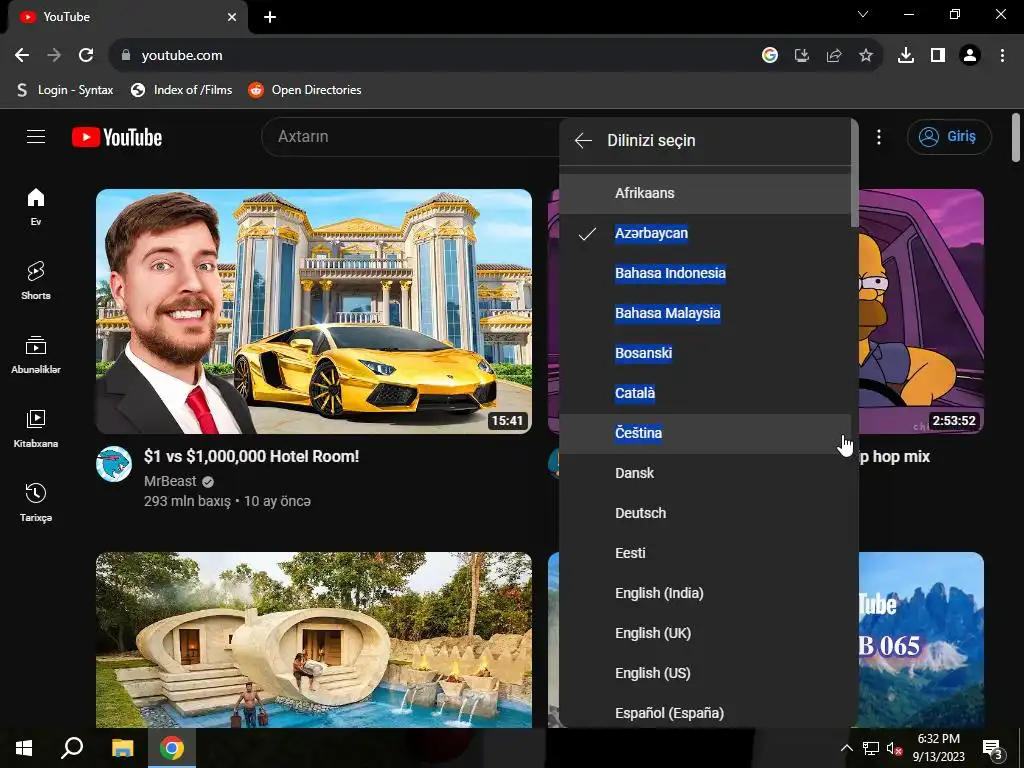Screen dimensions: 1024x768
Task: Open the notification center icon
Action: coord(993,749)
